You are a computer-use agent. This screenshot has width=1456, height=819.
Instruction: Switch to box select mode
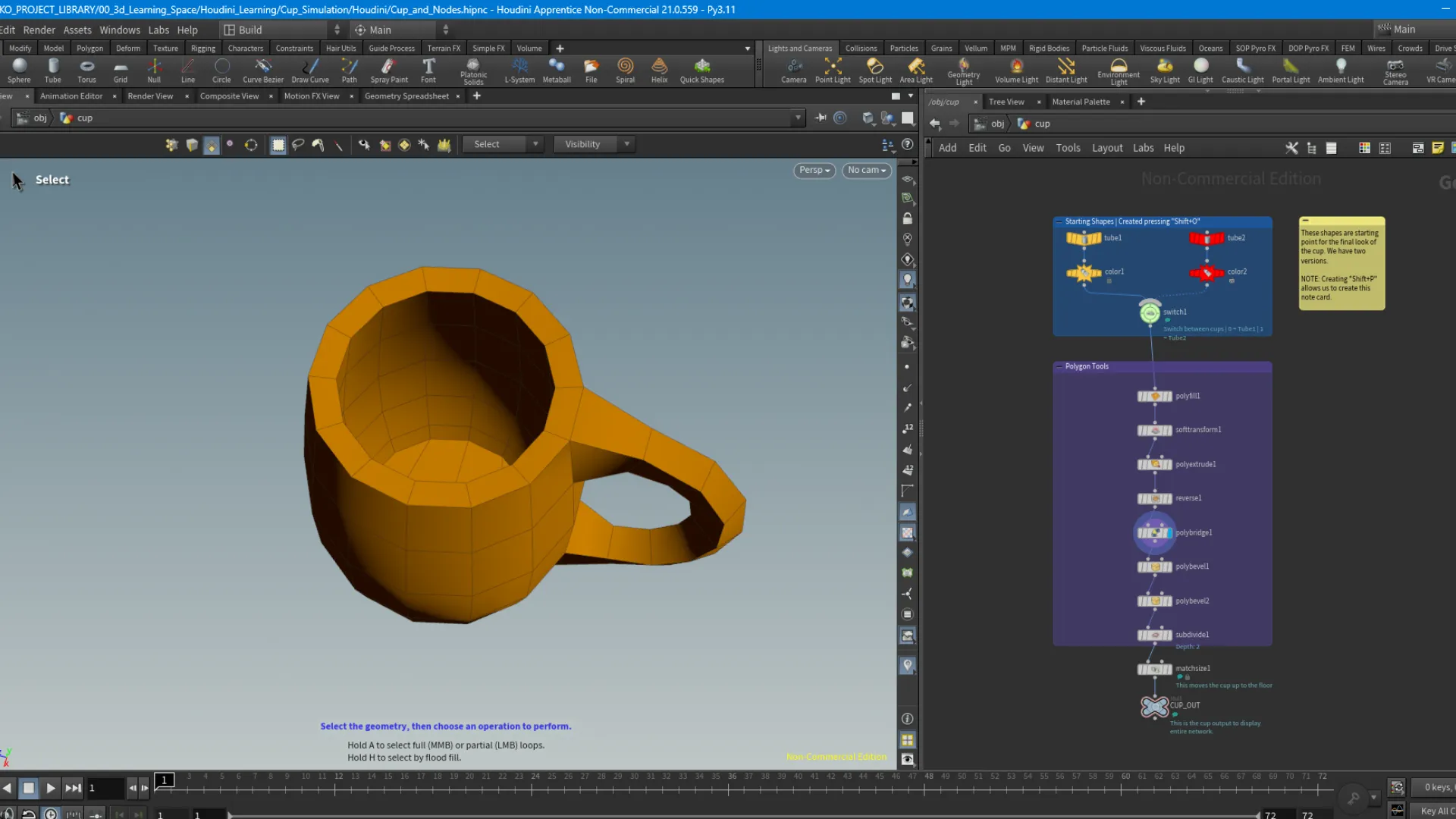[278, 144]
